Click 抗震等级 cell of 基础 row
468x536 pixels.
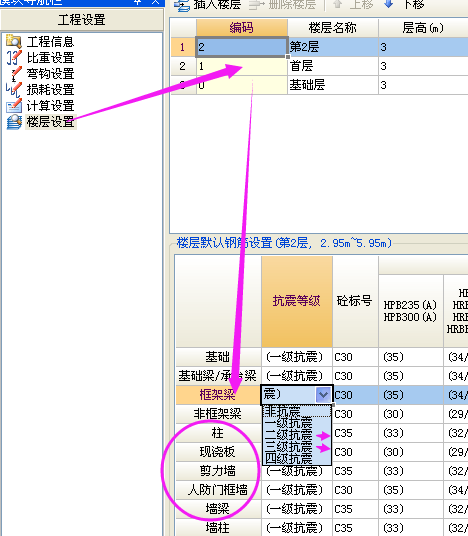297,357
